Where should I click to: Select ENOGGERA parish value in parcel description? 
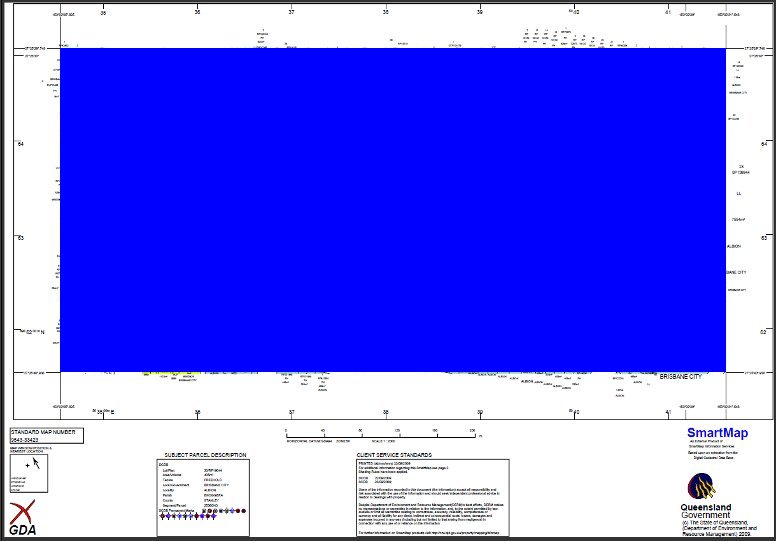click(213, 495)
